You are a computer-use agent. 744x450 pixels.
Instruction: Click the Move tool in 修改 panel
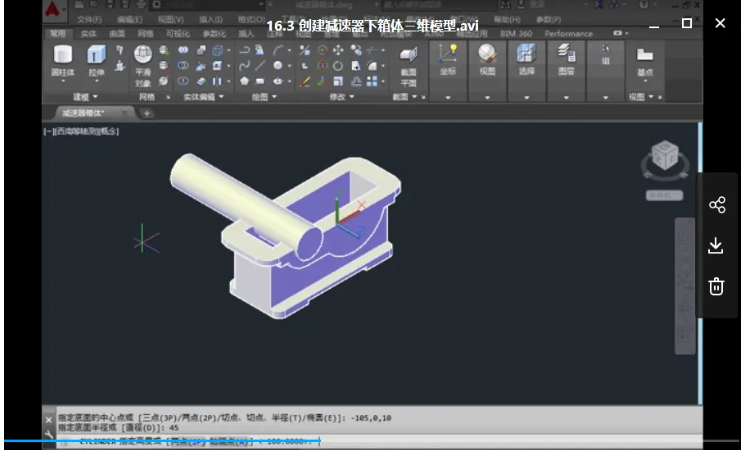(x=338, y=50)
